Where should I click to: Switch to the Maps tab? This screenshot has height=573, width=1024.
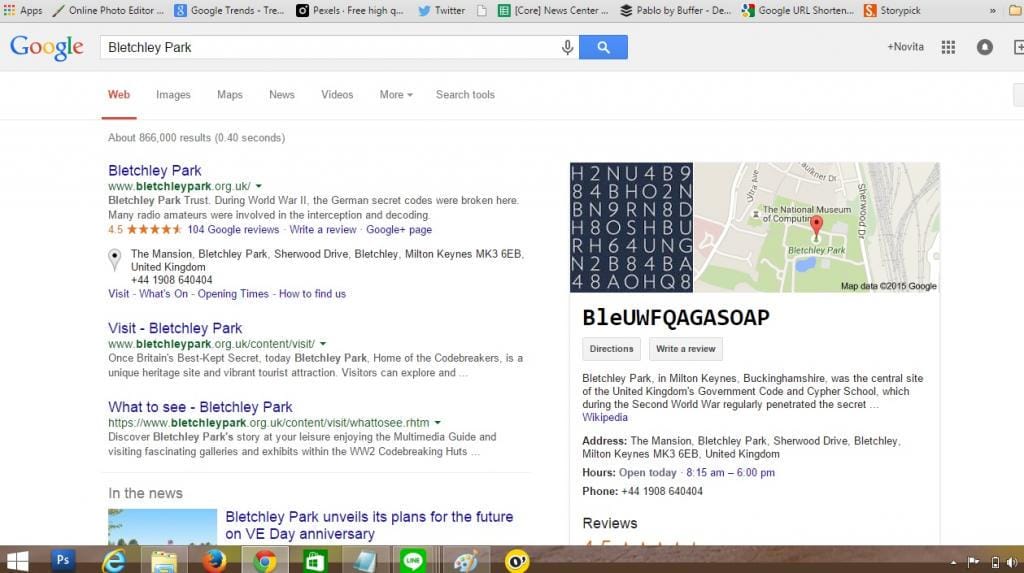[x=230, y=95]
